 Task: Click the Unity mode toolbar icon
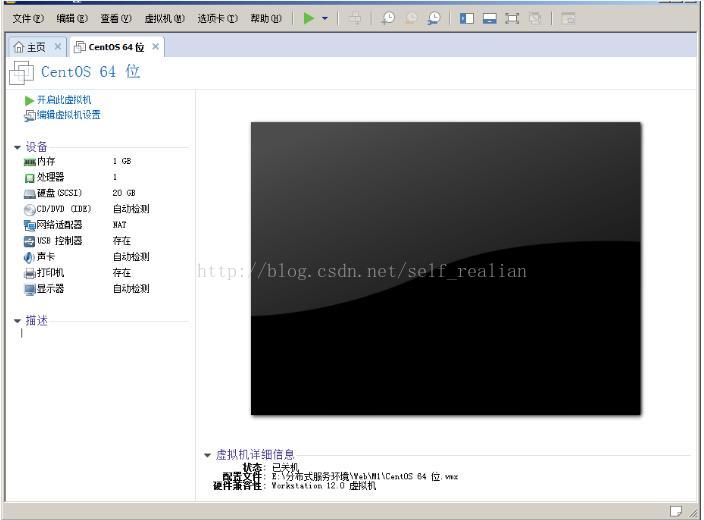tap(535, 18)
